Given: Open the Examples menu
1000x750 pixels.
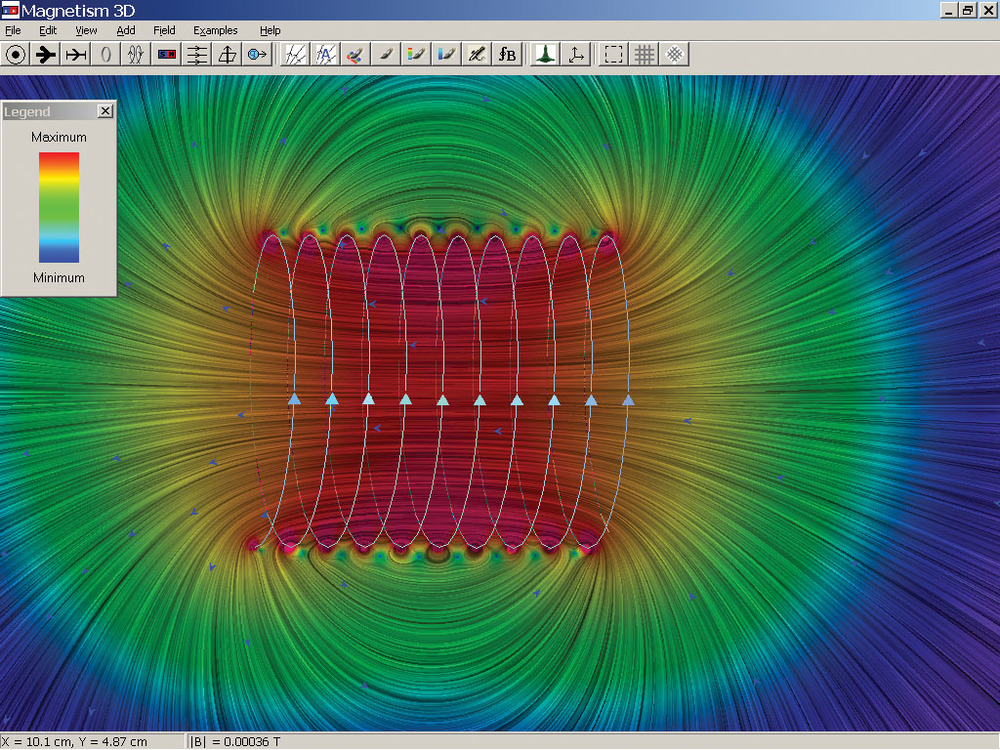Looking at the screenshot, I should [x=216, y=31].
